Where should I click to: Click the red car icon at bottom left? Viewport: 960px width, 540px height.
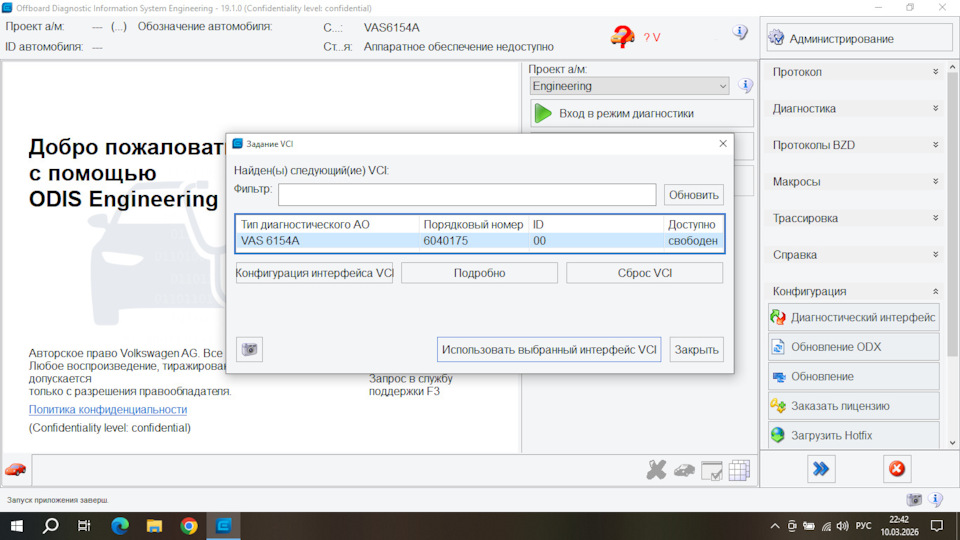[16, 470]
